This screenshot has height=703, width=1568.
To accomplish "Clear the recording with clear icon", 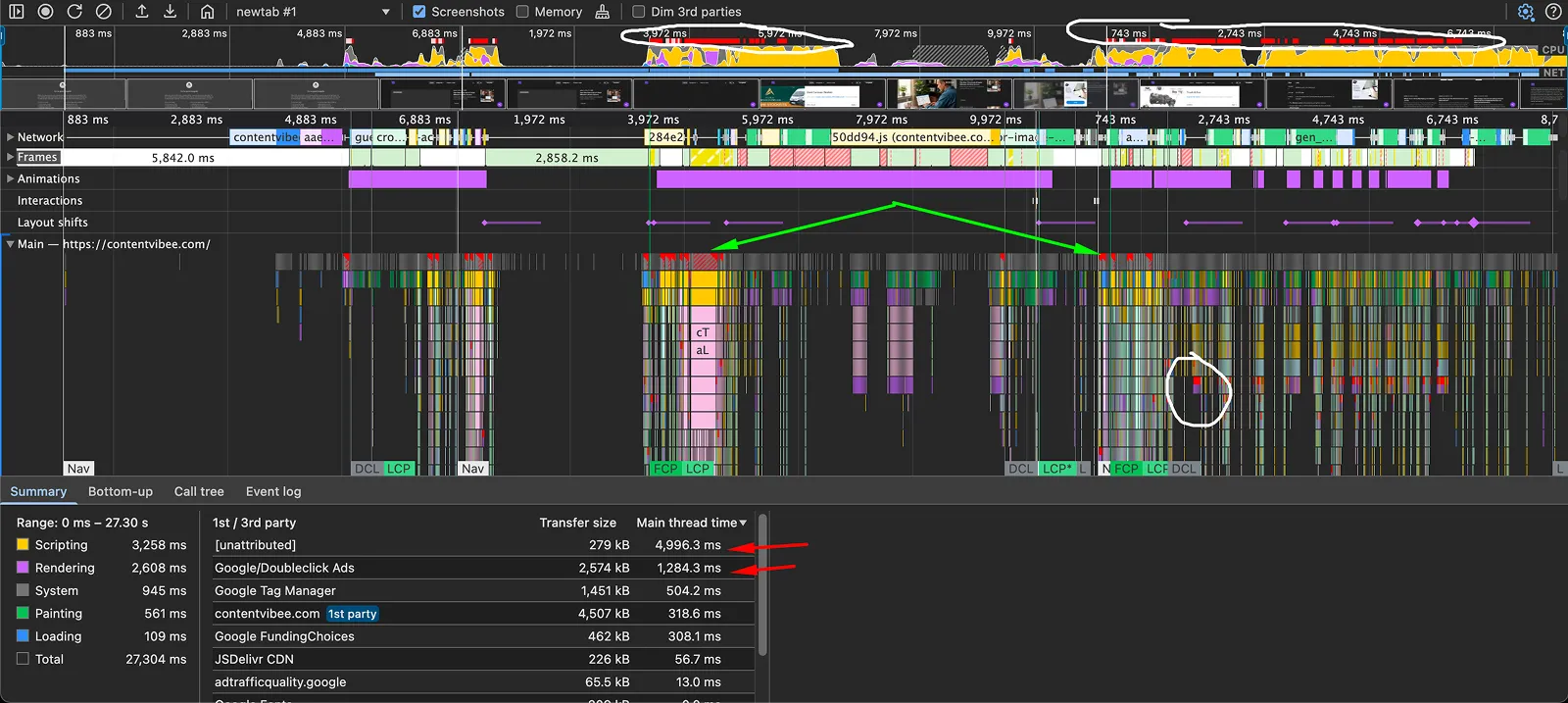I will pyautogui.click(x=103, y=12).
